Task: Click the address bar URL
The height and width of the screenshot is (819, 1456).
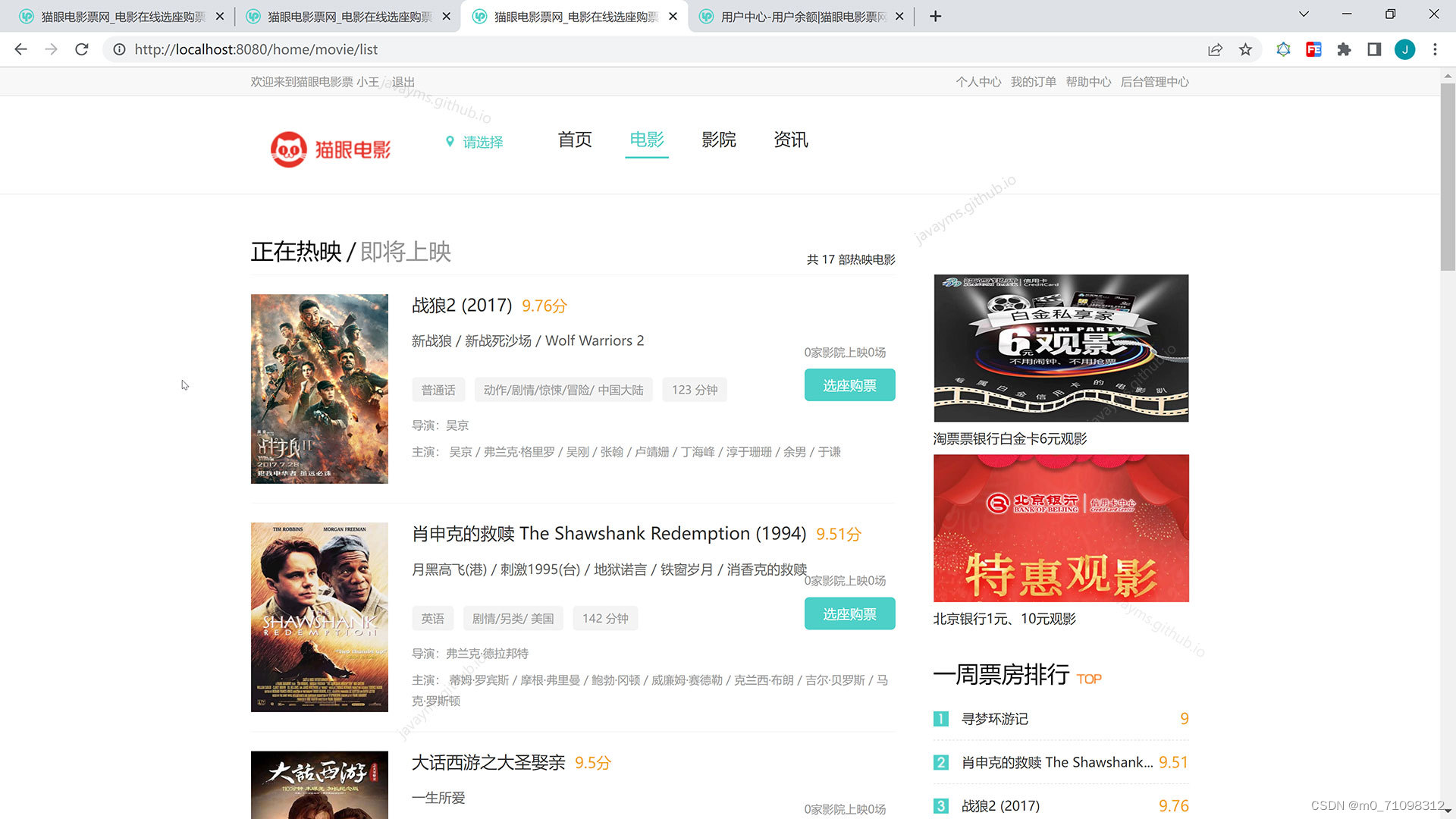Action: pyautogui.click(x=256, y=49)
